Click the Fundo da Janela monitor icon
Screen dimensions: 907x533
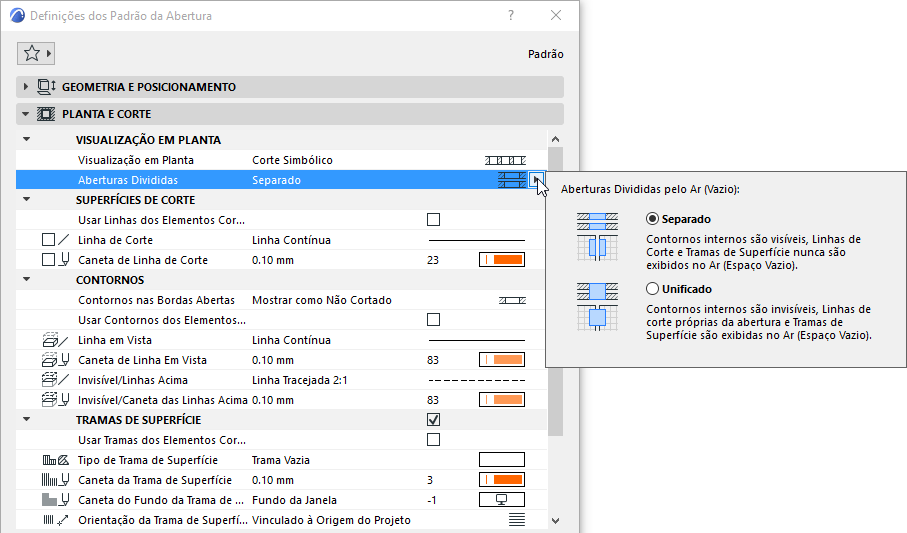[x=502, y=499]
